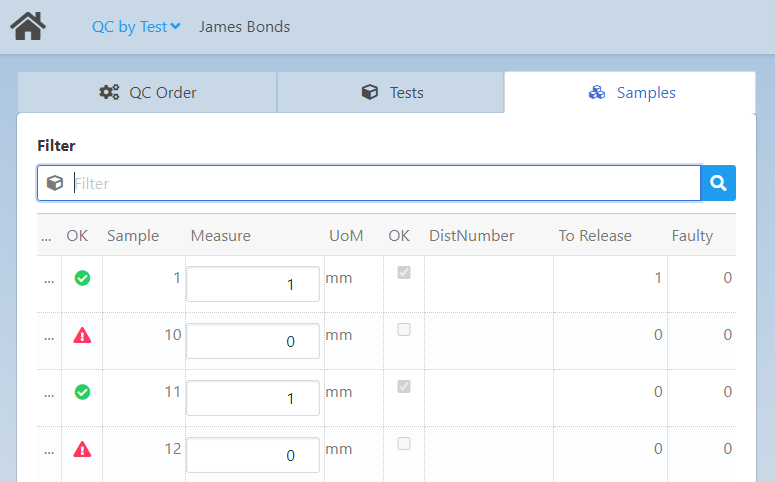
Task: Click Measure field for sample 11
Action: coord(253,398)
